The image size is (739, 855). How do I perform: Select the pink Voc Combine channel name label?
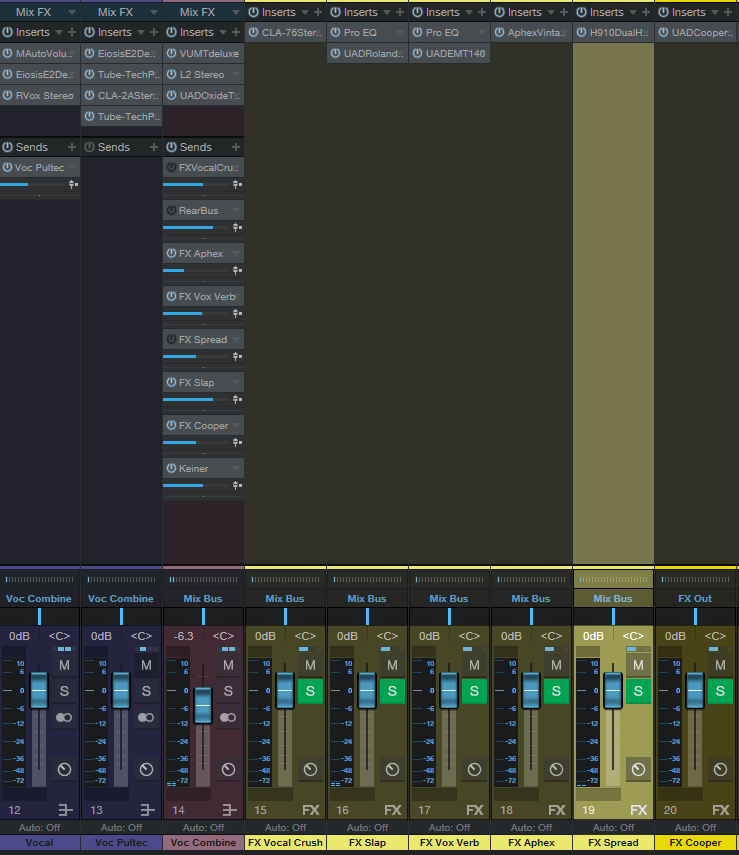point(203,842)
